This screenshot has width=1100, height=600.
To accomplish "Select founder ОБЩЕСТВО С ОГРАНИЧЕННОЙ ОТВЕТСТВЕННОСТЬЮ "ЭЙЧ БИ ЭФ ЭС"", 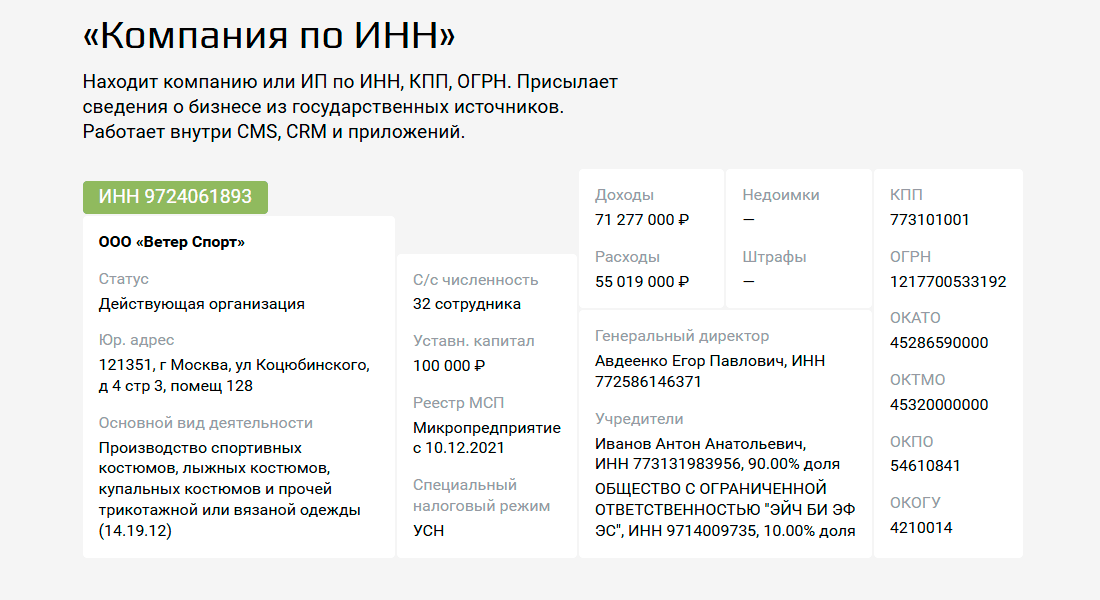I will pos(725,509).
